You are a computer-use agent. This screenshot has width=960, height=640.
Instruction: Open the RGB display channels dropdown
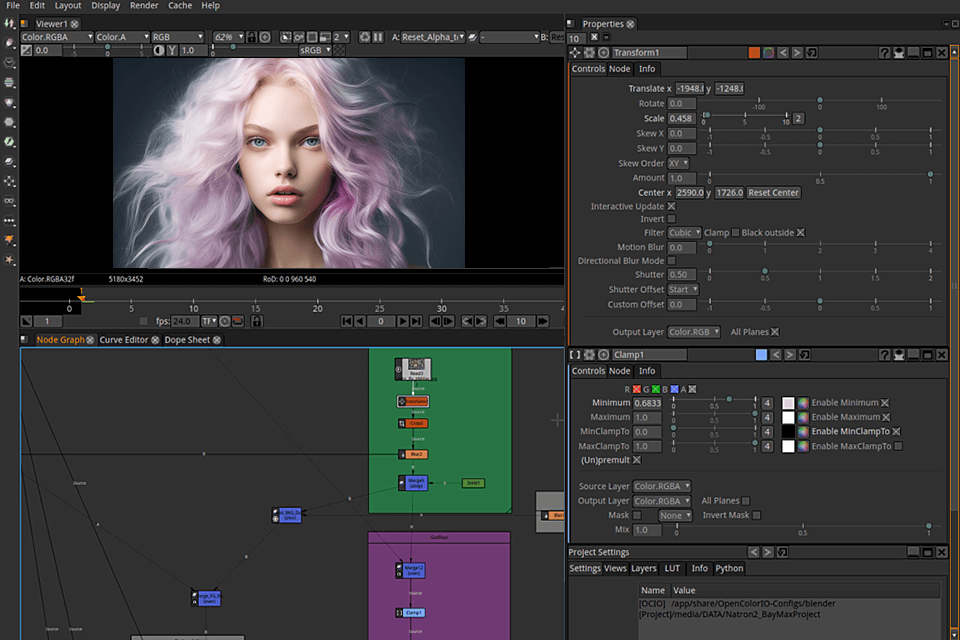pos(177,37)
